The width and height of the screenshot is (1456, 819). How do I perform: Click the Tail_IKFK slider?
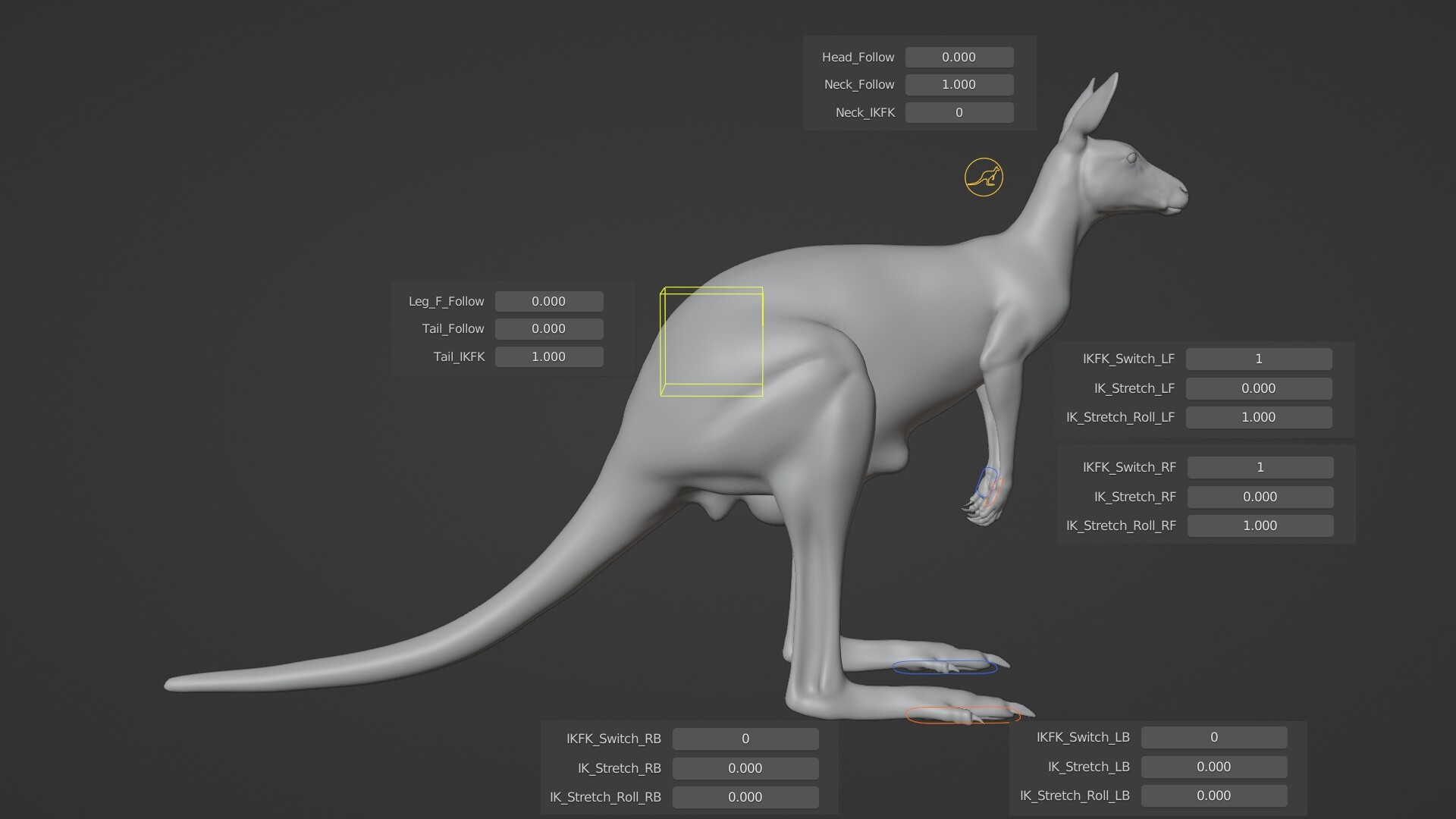pos(549,356)
